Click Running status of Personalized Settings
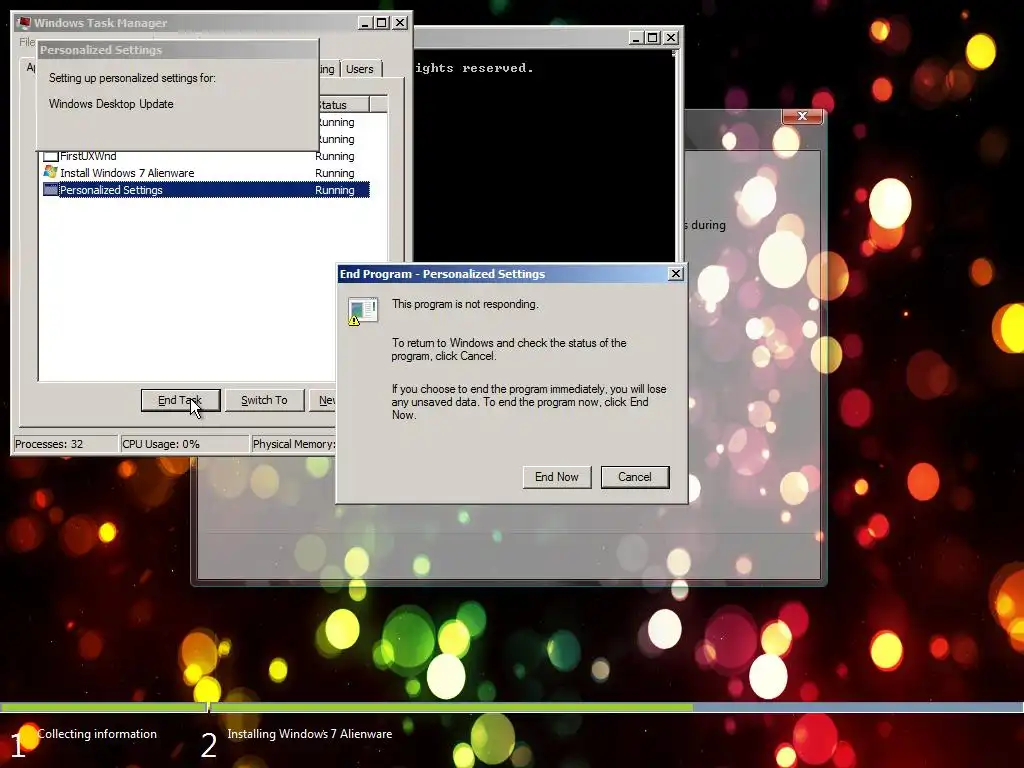 click(334, 190)
